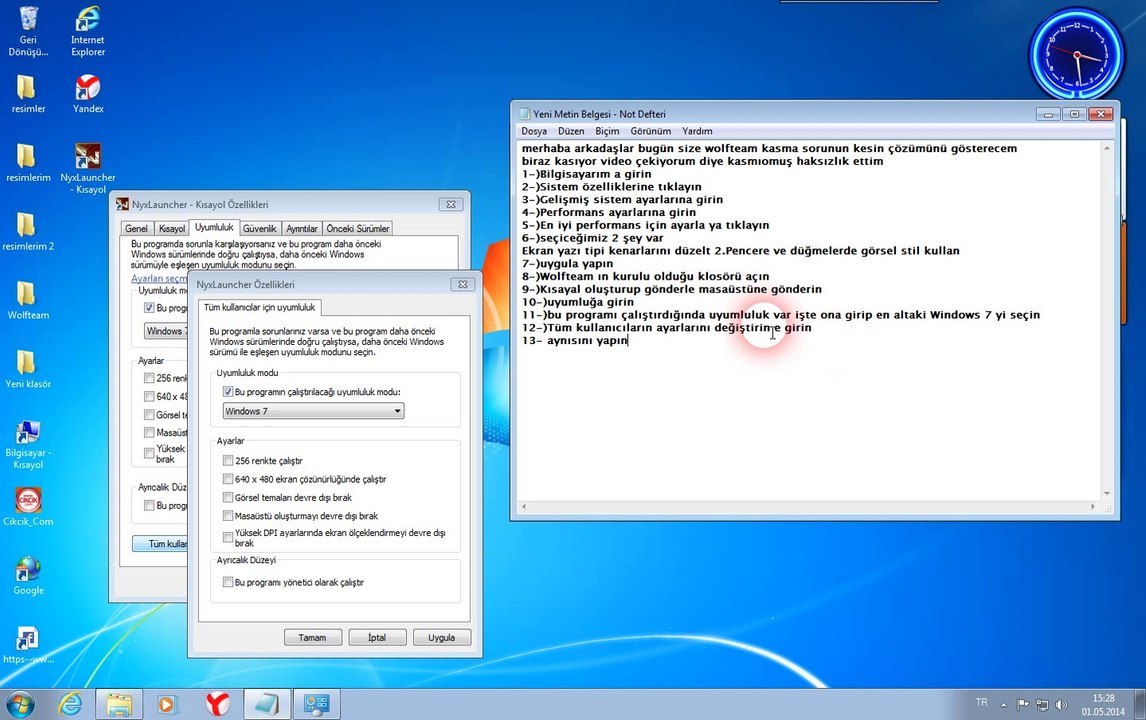1146x720 pixels.
Task: Click the Uygula button
Action: click(441, 637)
